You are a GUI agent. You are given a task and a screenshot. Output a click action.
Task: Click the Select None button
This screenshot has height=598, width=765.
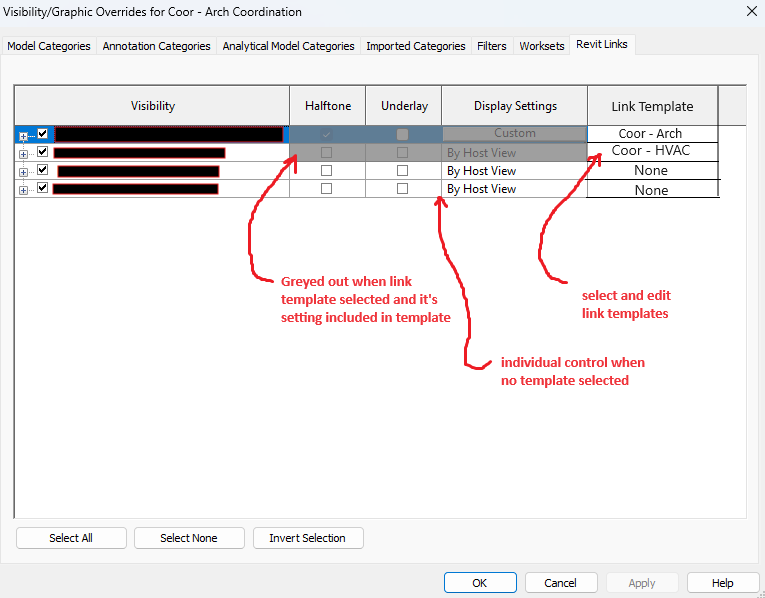[189, 538]
